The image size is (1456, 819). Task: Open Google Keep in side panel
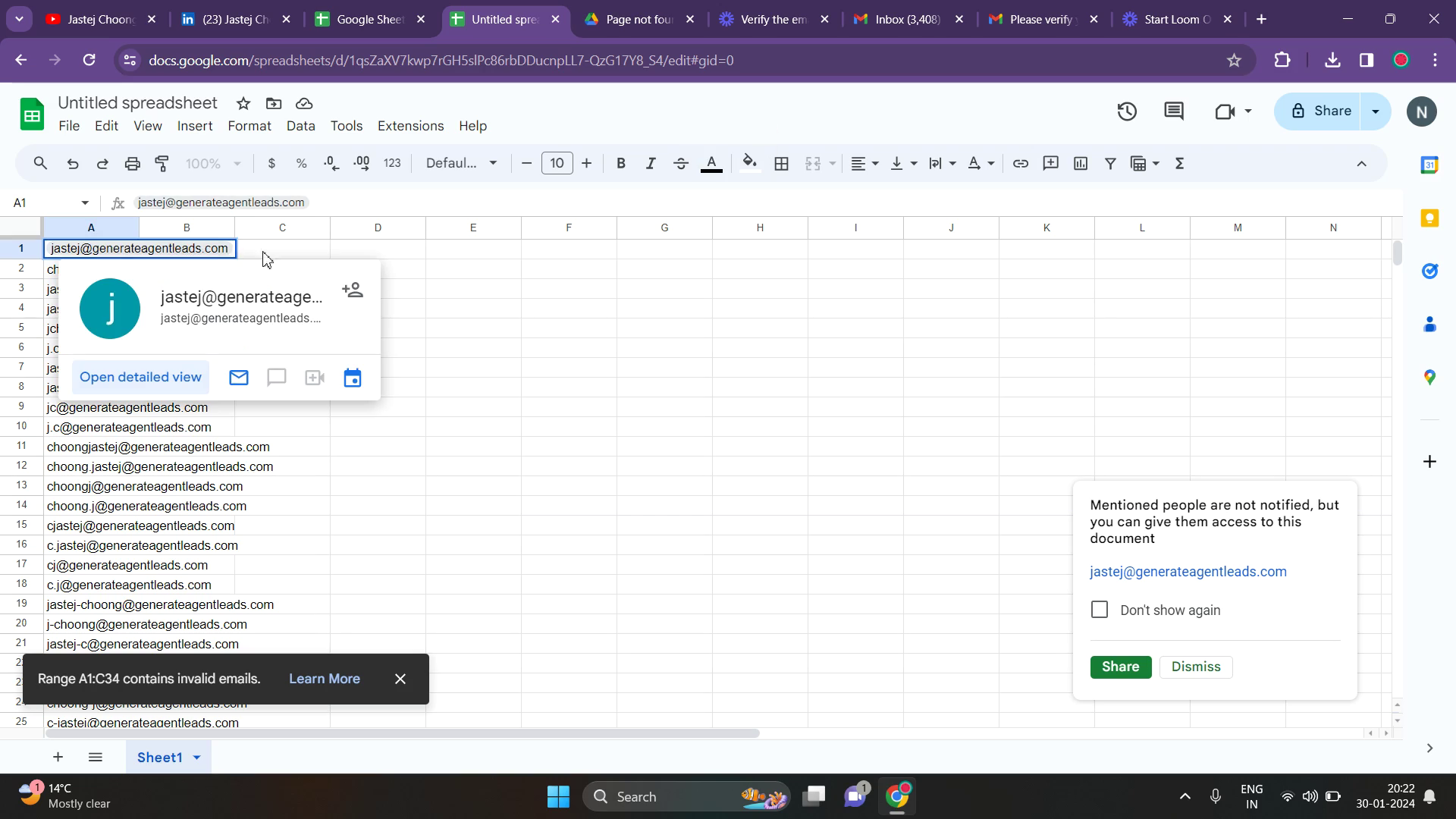(x=1429, y=219)
